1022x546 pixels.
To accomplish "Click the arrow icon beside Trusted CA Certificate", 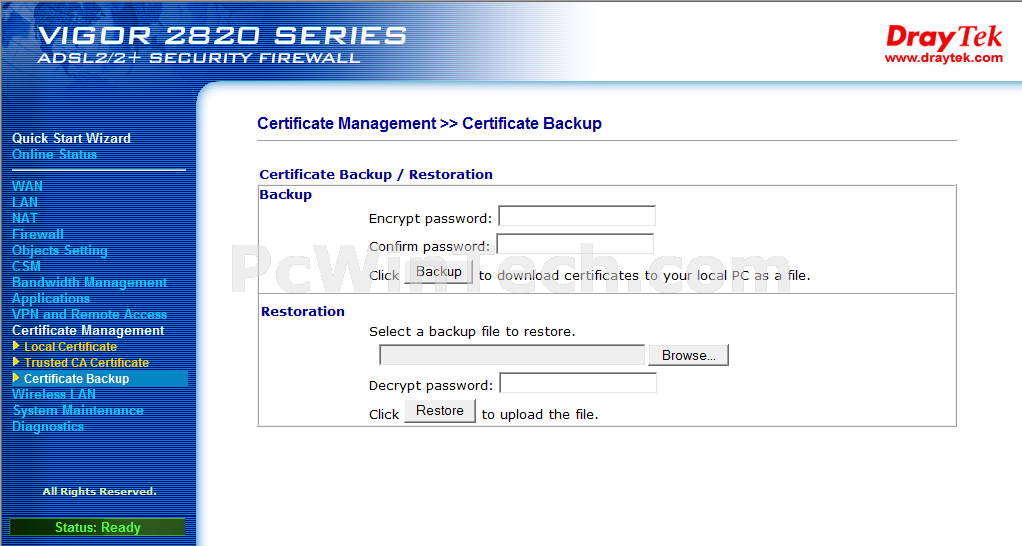I will click(x=16, y=362).
